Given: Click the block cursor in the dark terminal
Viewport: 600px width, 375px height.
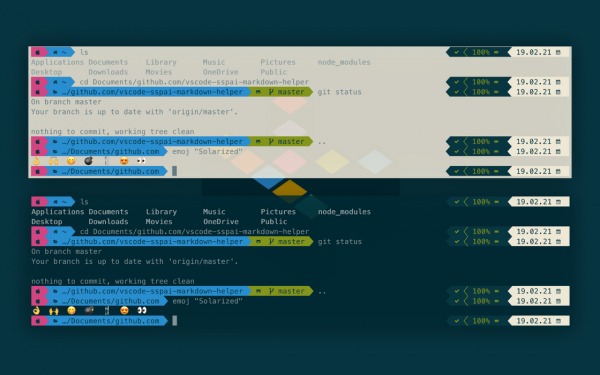Looking at the screenshot, I should click(x=175, y=321).
